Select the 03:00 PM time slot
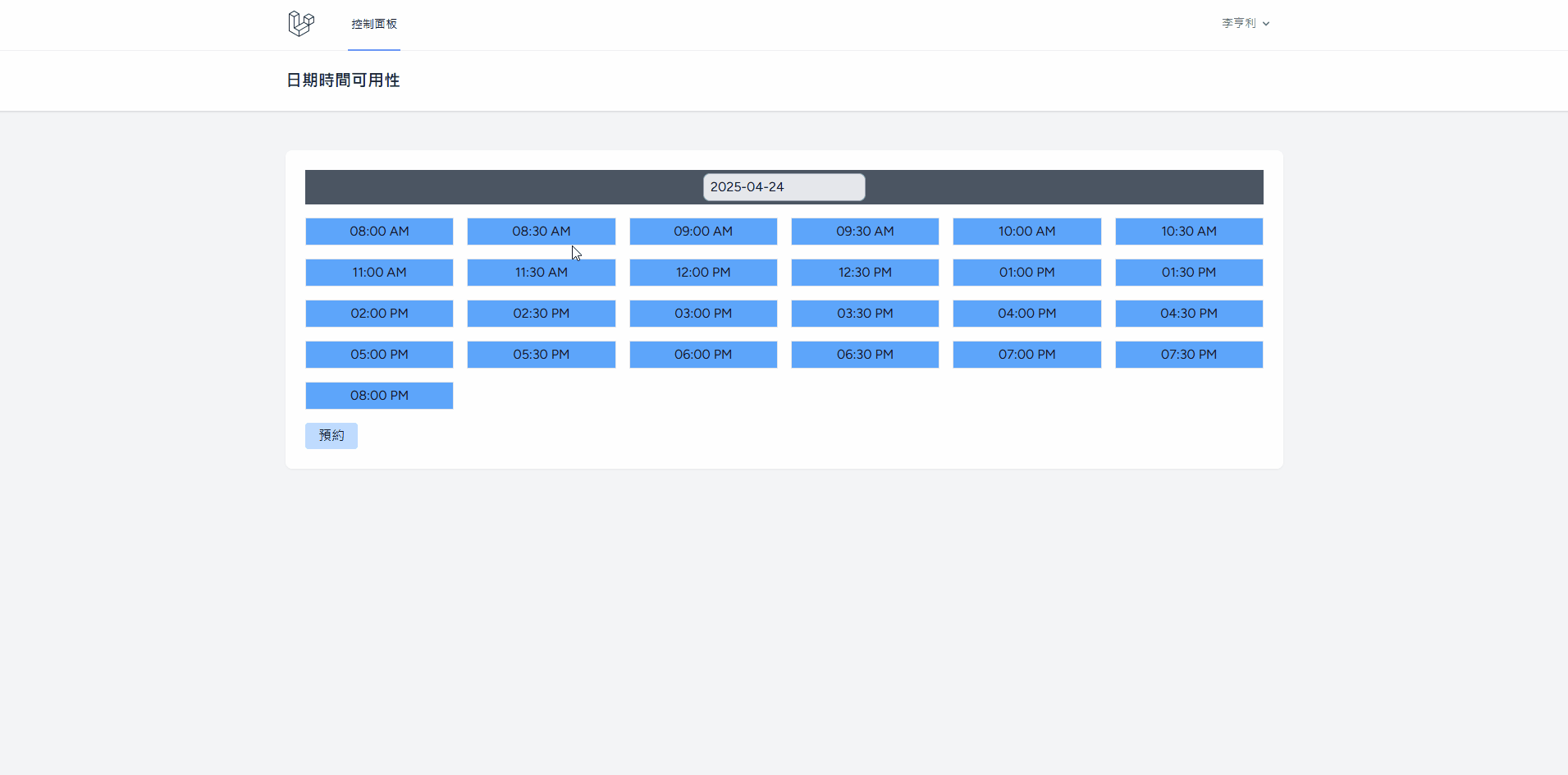This screenshot has width=1568, height=775. [703, 314]
